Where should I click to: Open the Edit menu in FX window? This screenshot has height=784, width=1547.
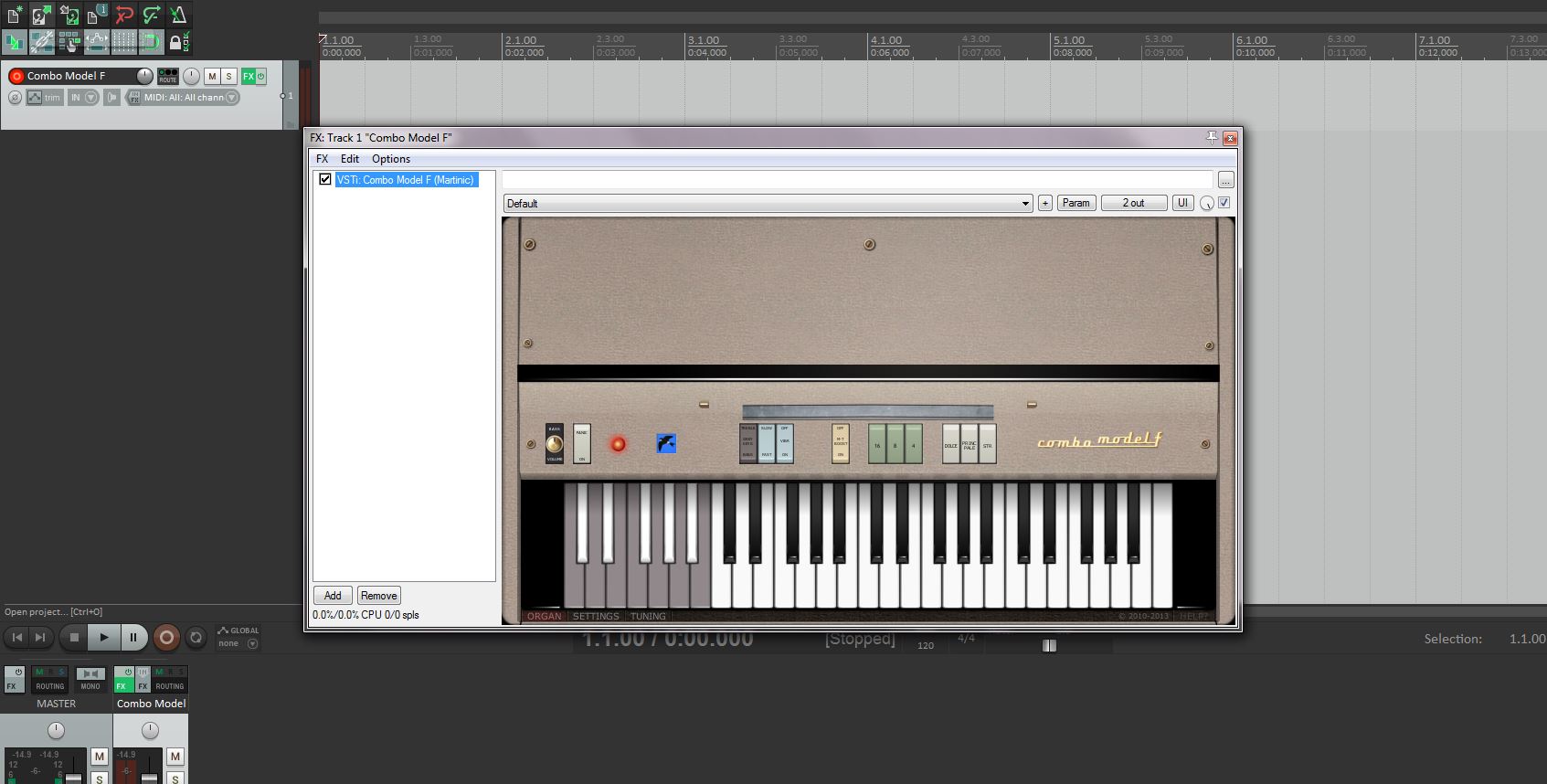point(350,159)
